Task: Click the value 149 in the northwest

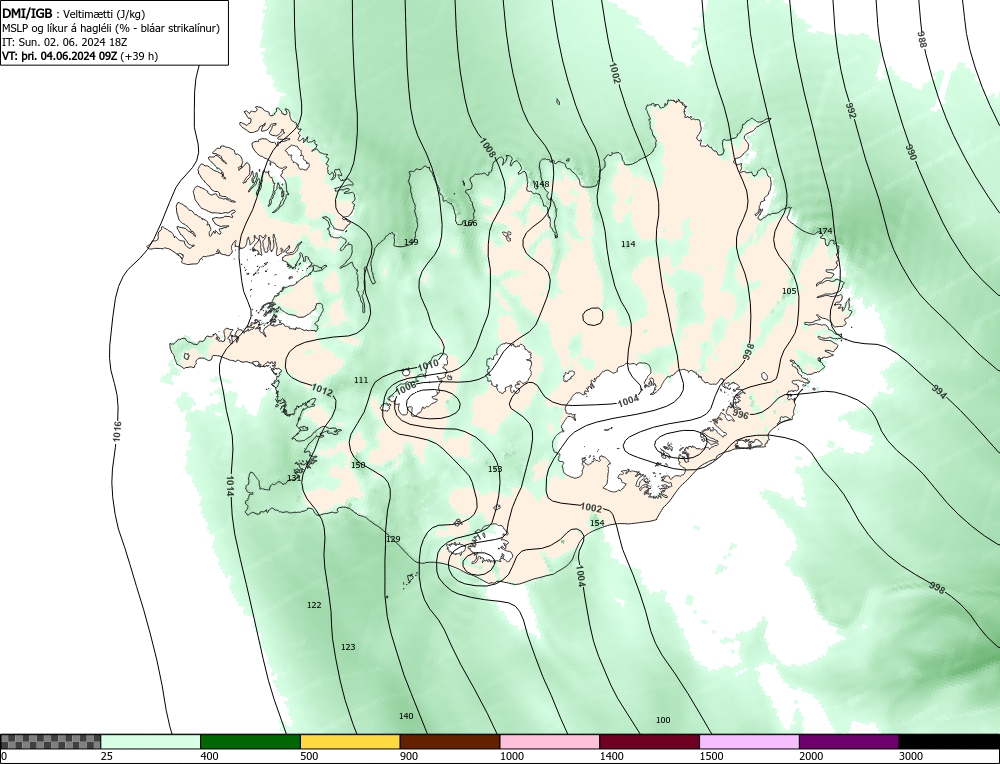Action: click(411, 242)
